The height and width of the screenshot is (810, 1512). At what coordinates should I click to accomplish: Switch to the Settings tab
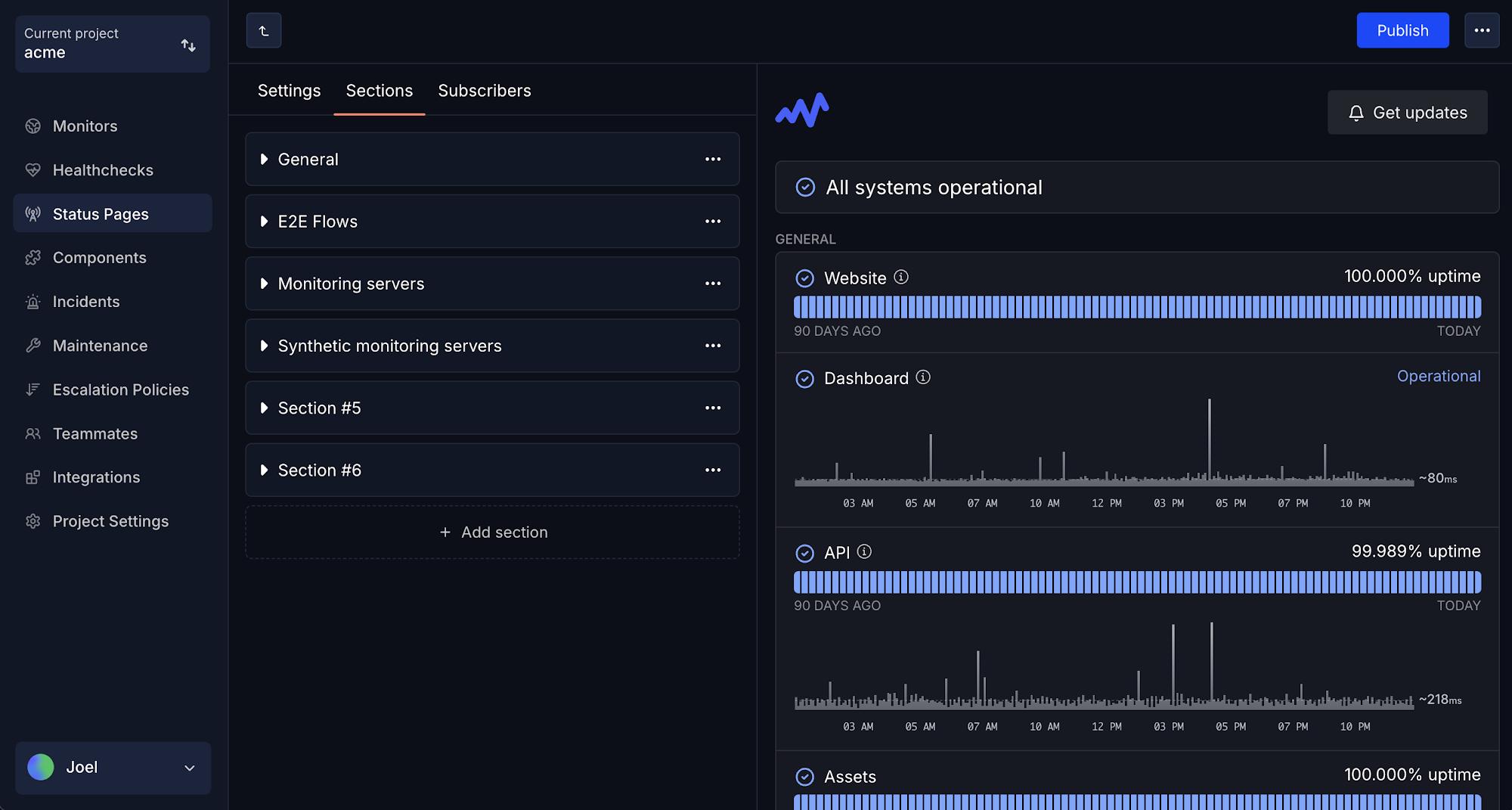tap(289, 91)
